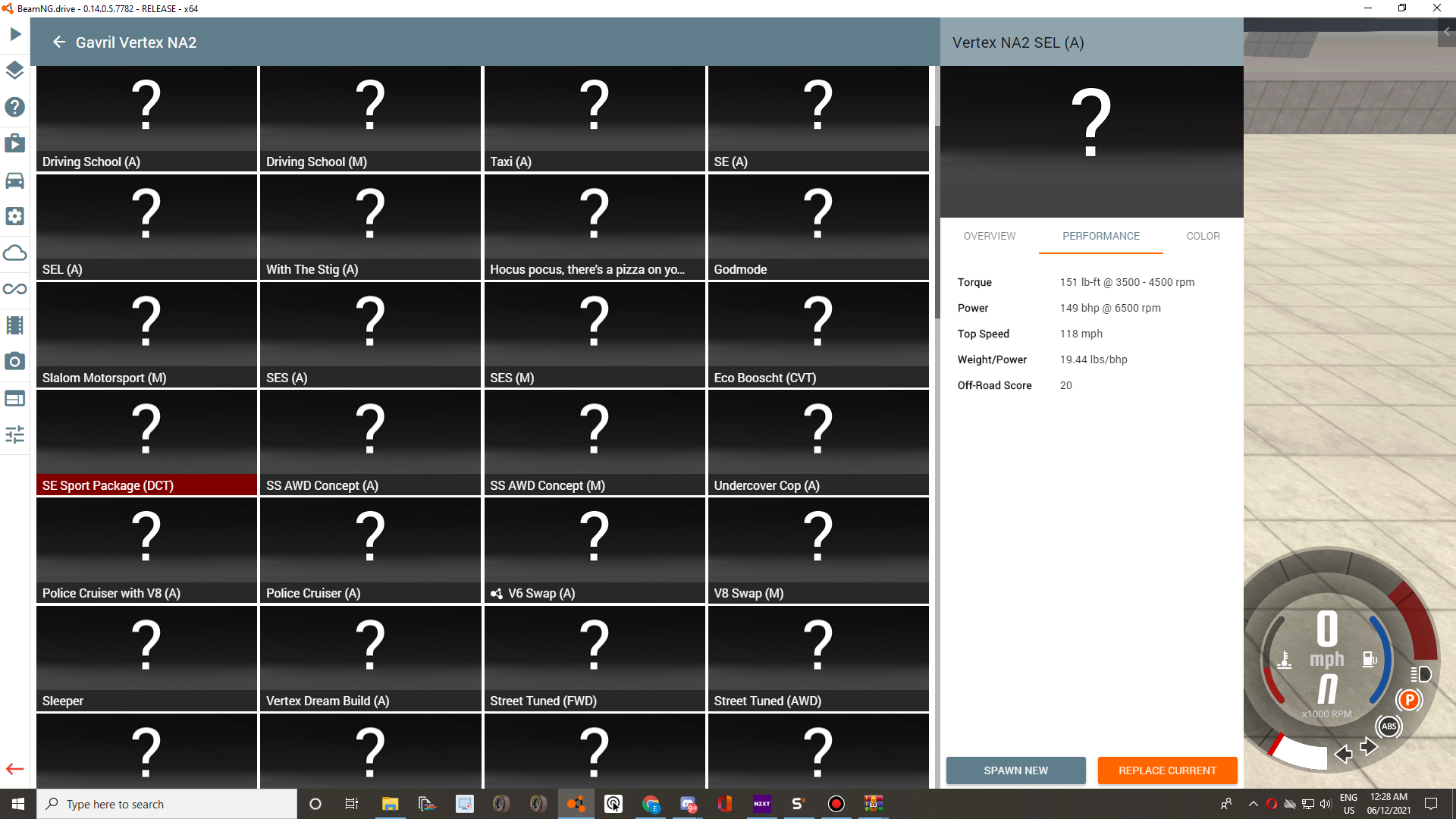1456x819 pixels.
Task: Select the Hocus pocus pizza configuration
Action: 595,227
